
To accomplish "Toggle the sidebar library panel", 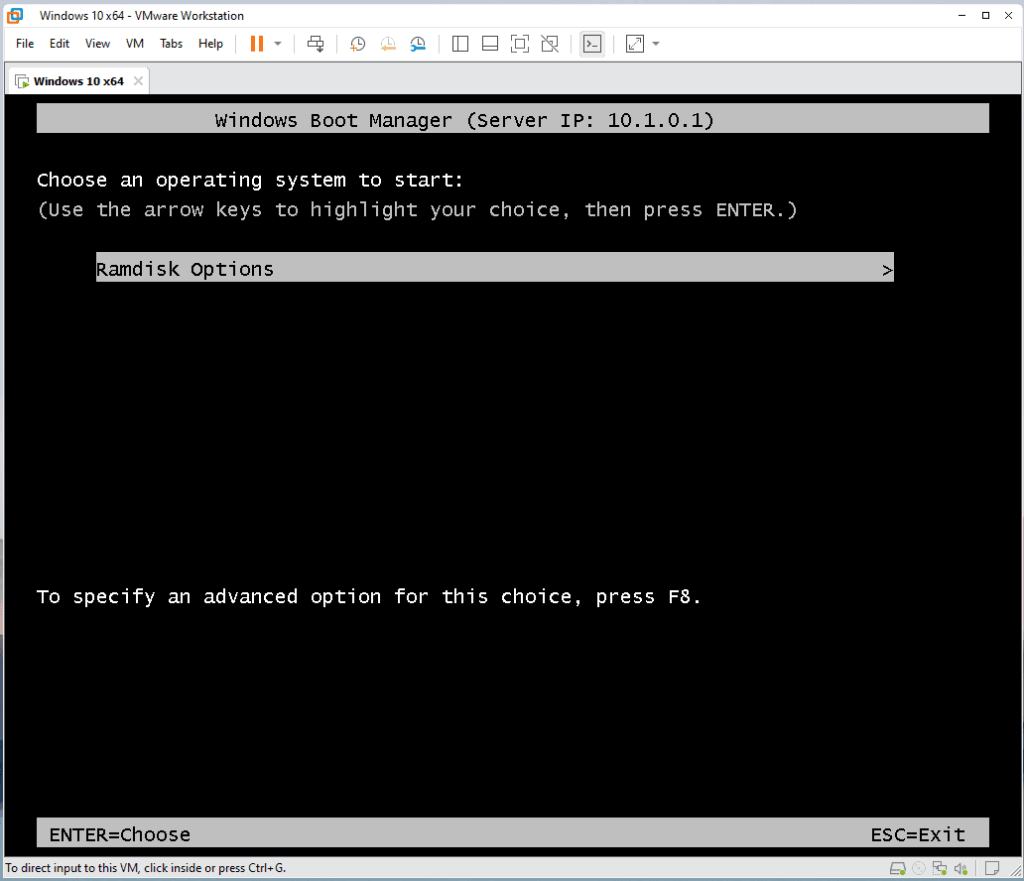I will [460, 44].
